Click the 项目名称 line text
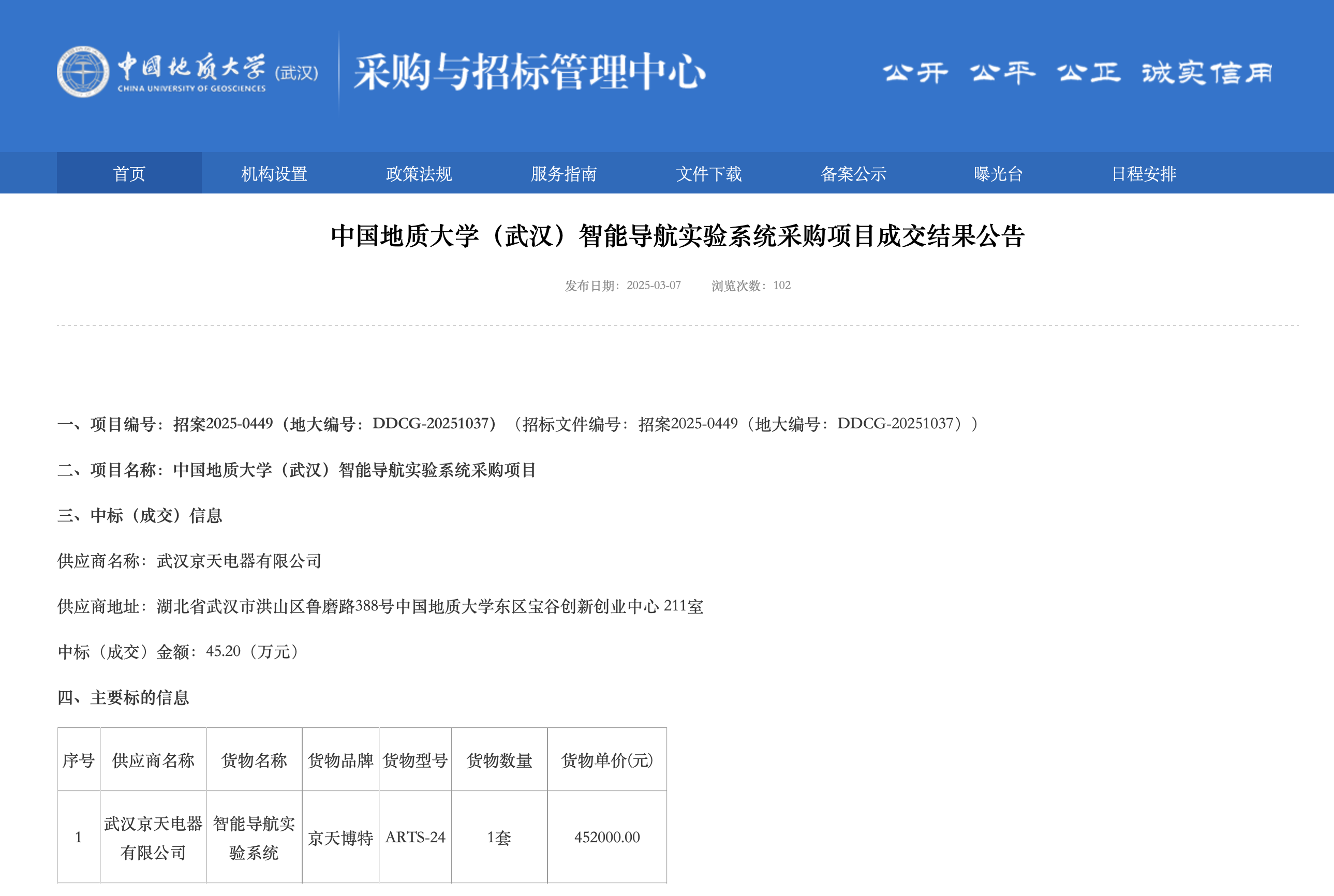Screen dimensions: 1334x896 (297, 470)
